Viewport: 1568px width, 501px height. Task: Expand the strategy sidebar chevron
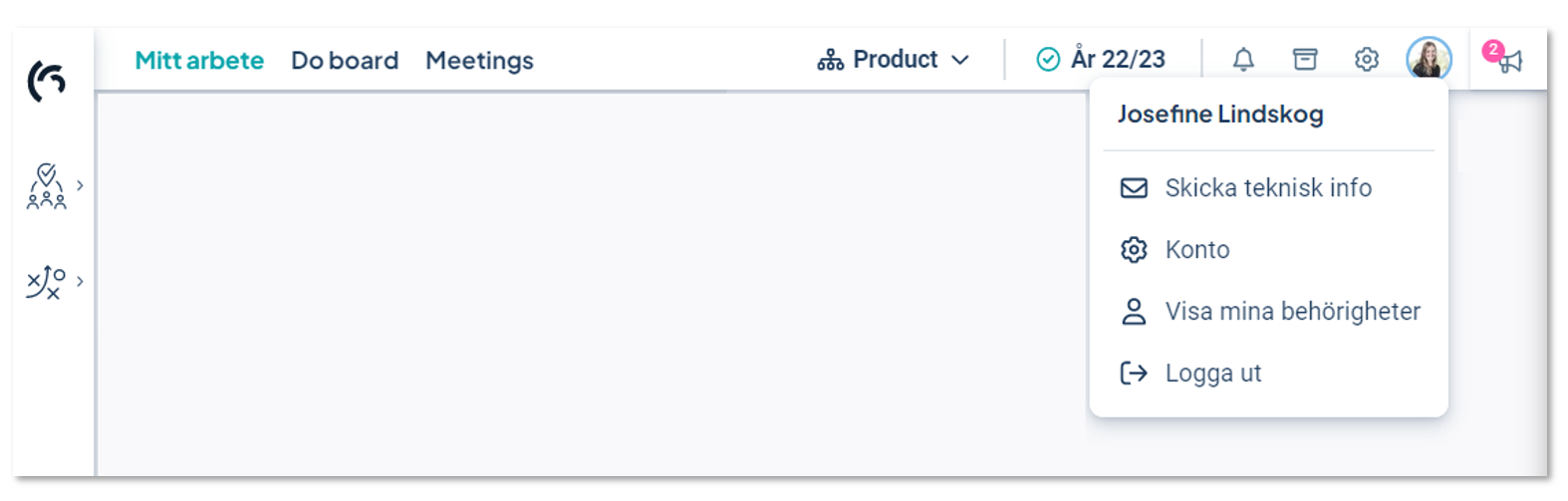click(x=80, y=282)
